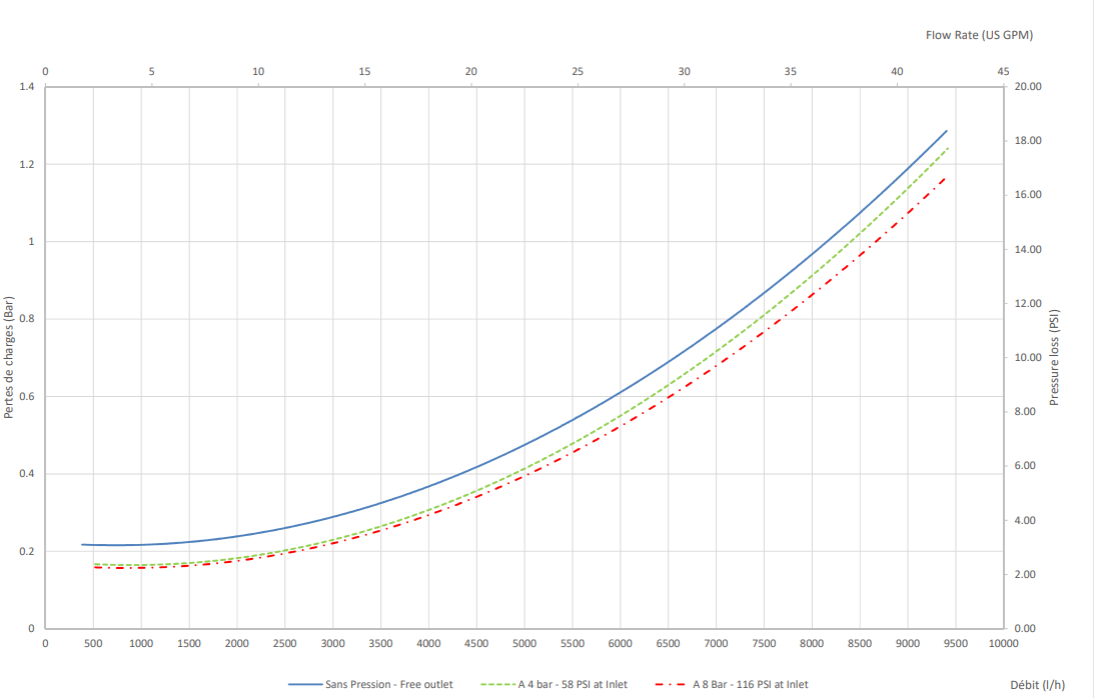Click the 35 label on top GPM axis

[790, 71]
